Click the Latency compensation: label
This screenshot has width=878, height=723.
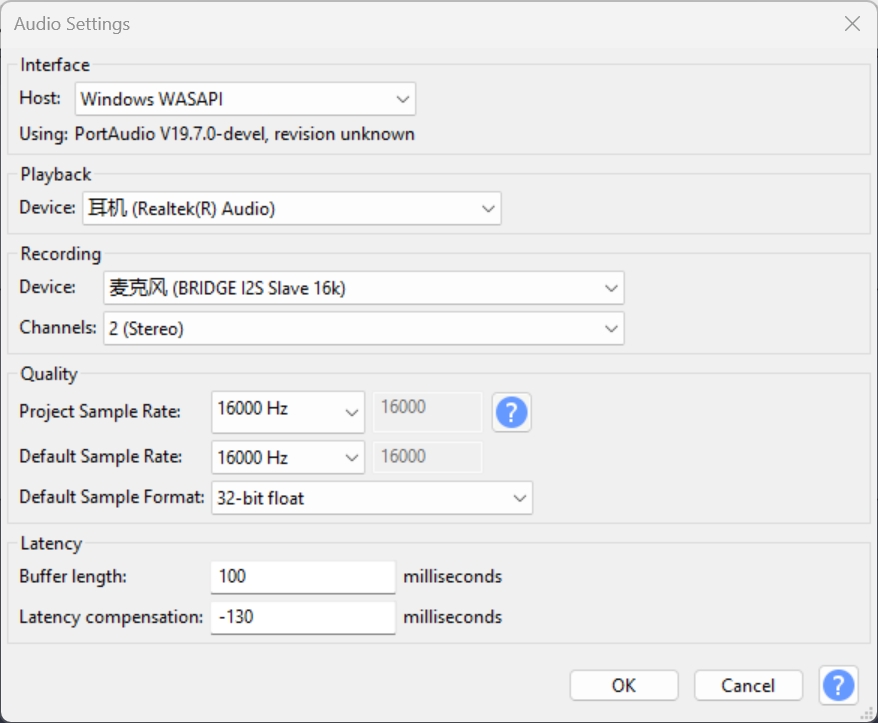point(111,617)
